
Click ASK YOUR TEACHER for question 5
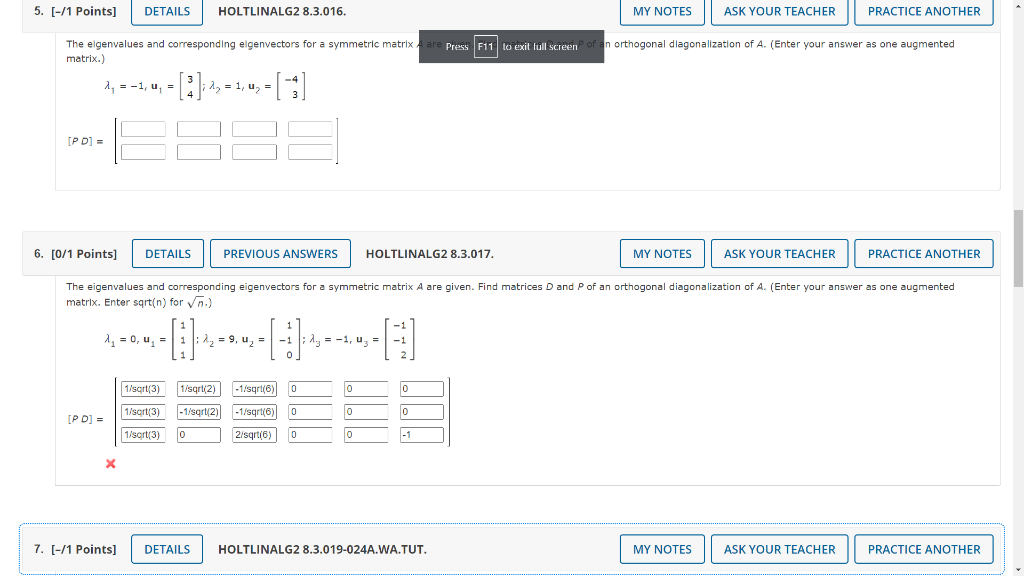point(779,11)
